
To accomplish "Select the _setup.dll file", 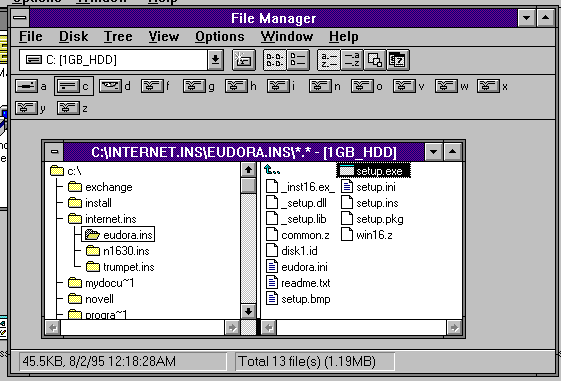I will coord(297,203).
